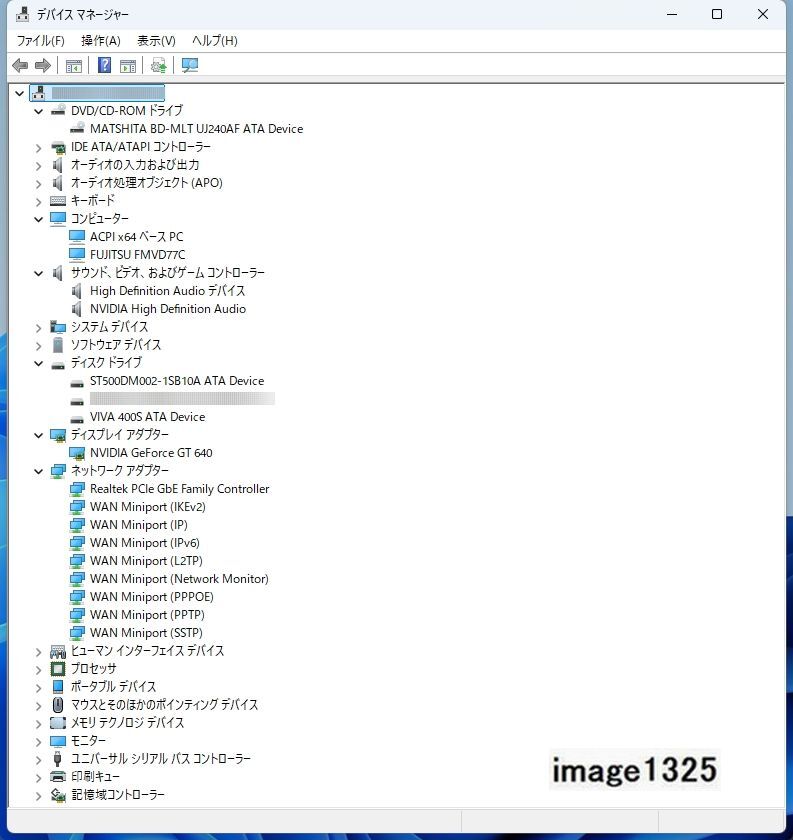This screenshot has width=793, height=840.
Task: Select Realtek PCIe GbE Family Controller
Action: point(179,489)
